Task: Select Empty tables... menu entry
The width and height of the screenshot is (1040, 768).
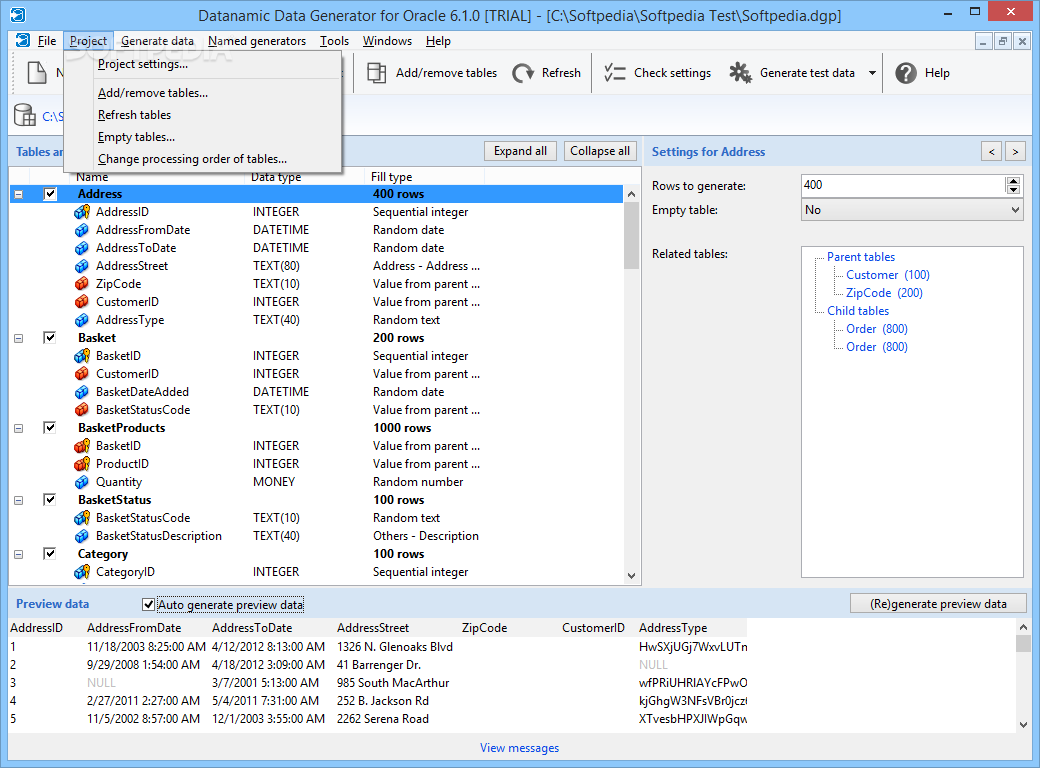Action: click(136, 137)
